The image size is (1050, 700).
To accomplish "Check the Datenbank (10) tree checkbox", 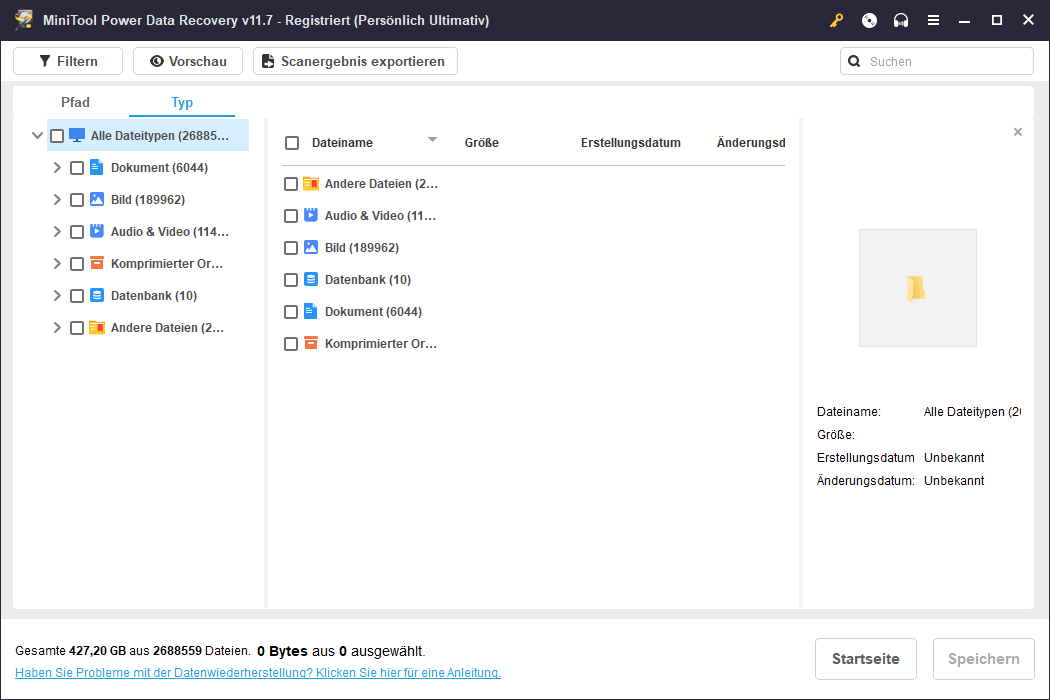I will 77,296.
